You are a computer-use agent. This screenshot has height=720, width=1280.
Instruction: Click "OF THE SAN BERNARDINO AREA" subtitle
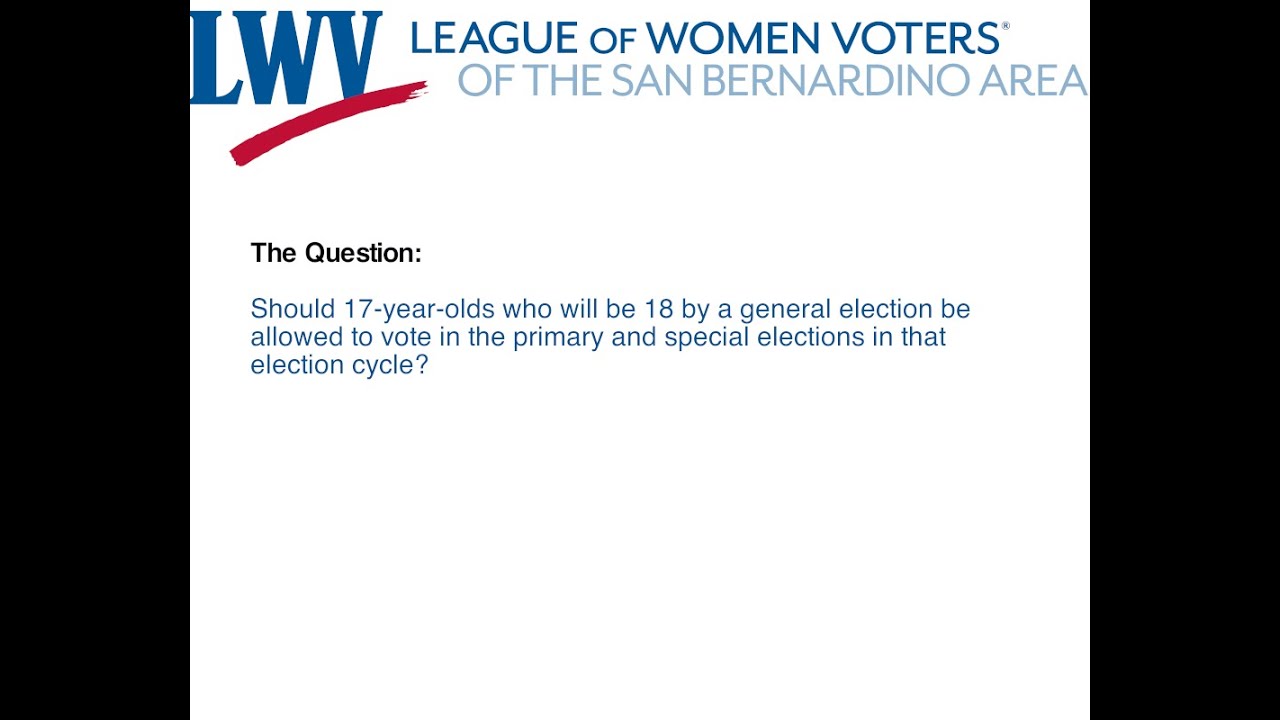coord(772,80)
